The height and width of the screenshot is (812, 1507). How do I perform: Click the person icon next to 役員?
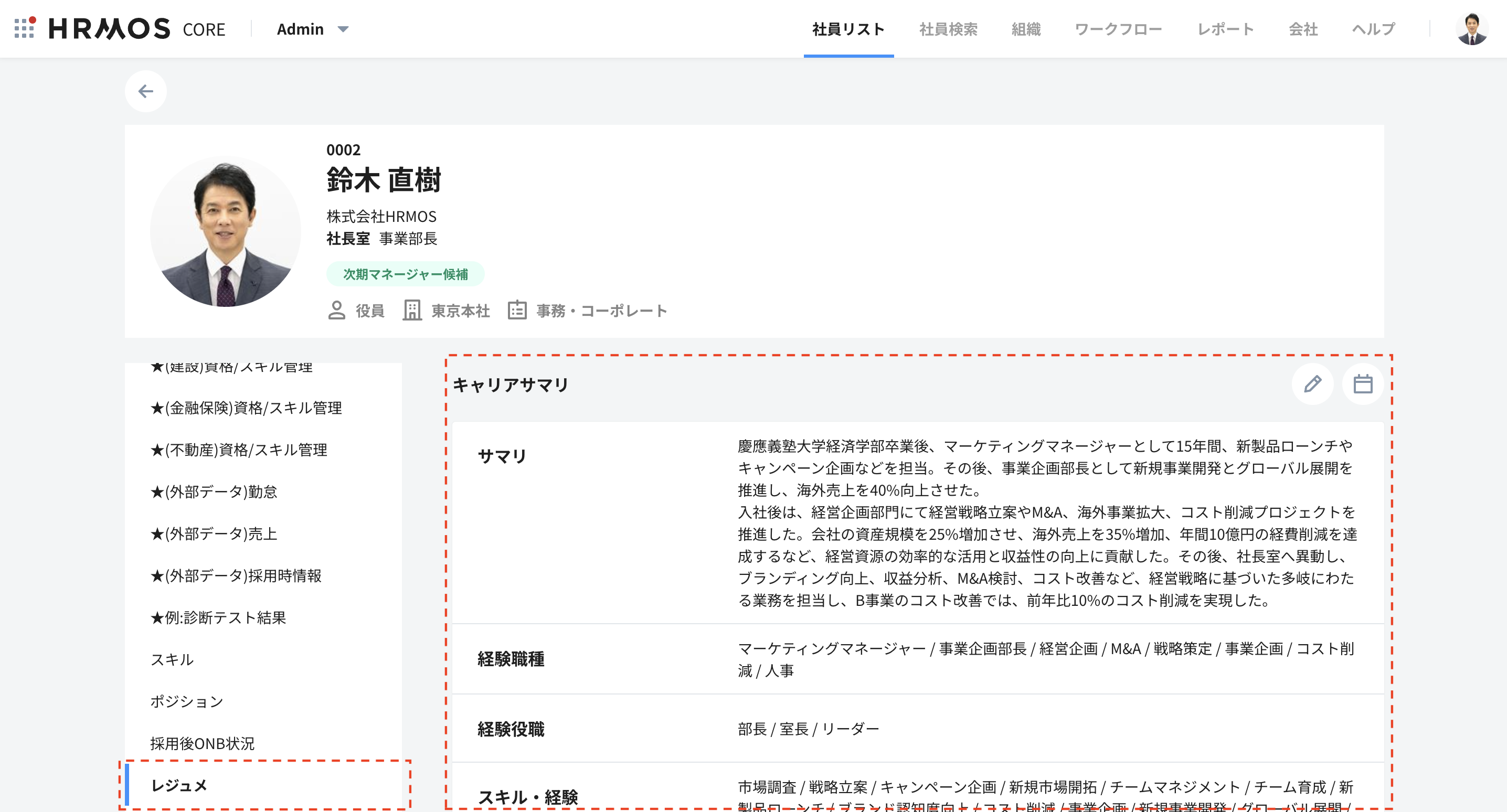(336, 311)
